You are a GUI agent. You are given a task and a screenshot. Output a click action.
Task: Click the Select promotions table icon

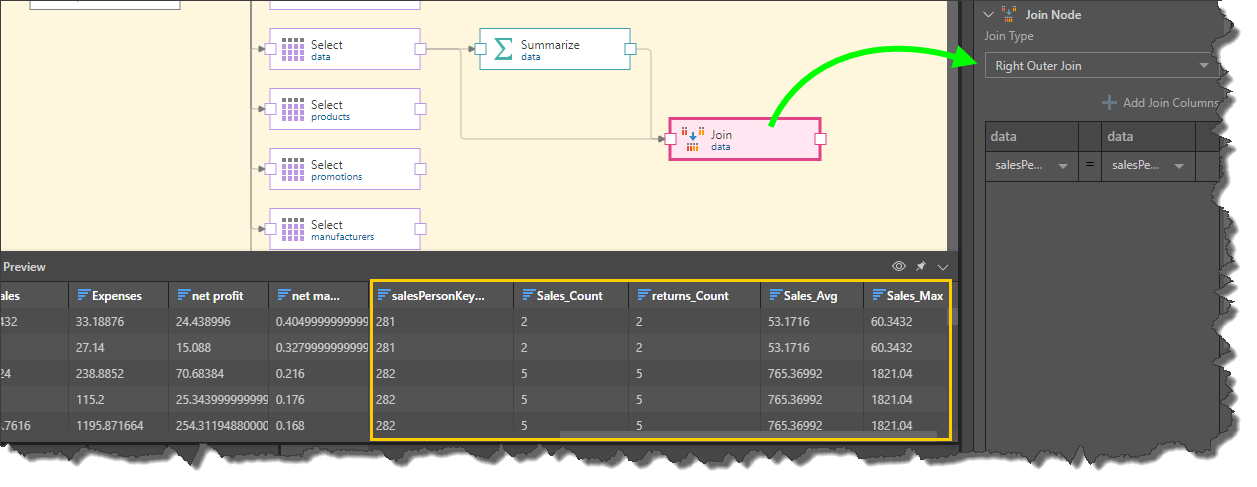tap(293, 169)
